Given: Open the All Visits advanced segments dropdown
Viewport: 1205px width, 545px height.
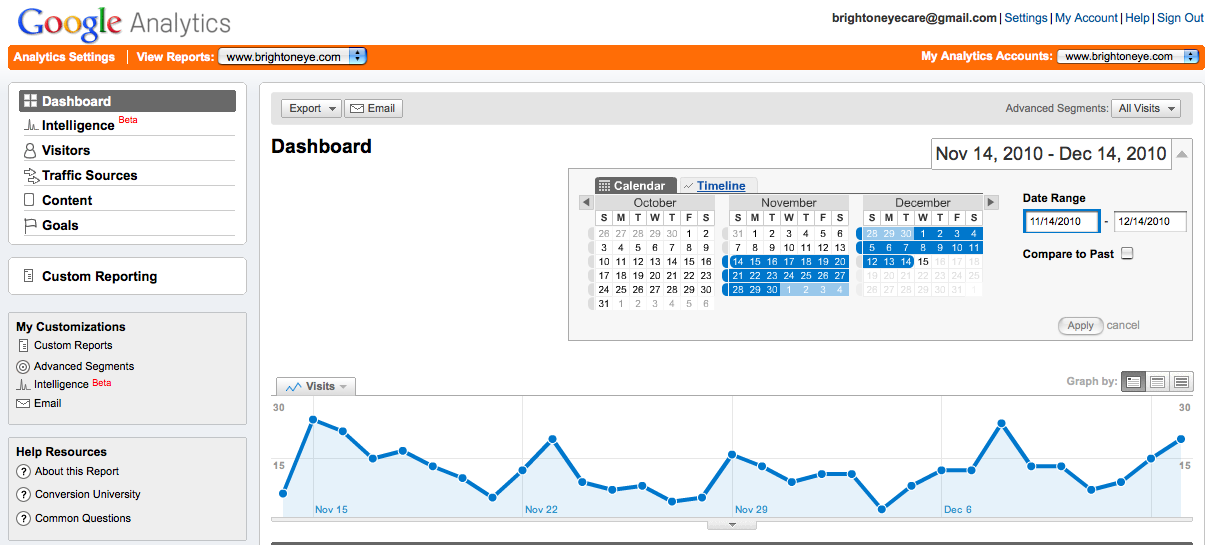Looking at the screenshot, I should click(x=1146, y=108).
